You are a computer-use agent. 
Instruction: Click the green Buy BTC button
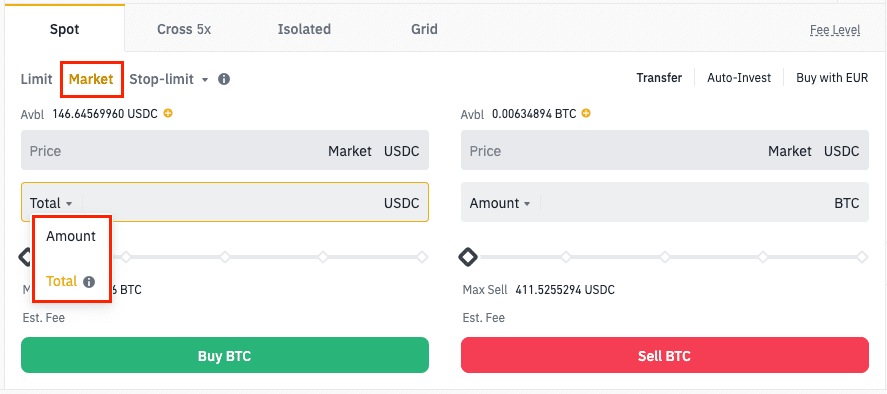[x=225, y=356]
